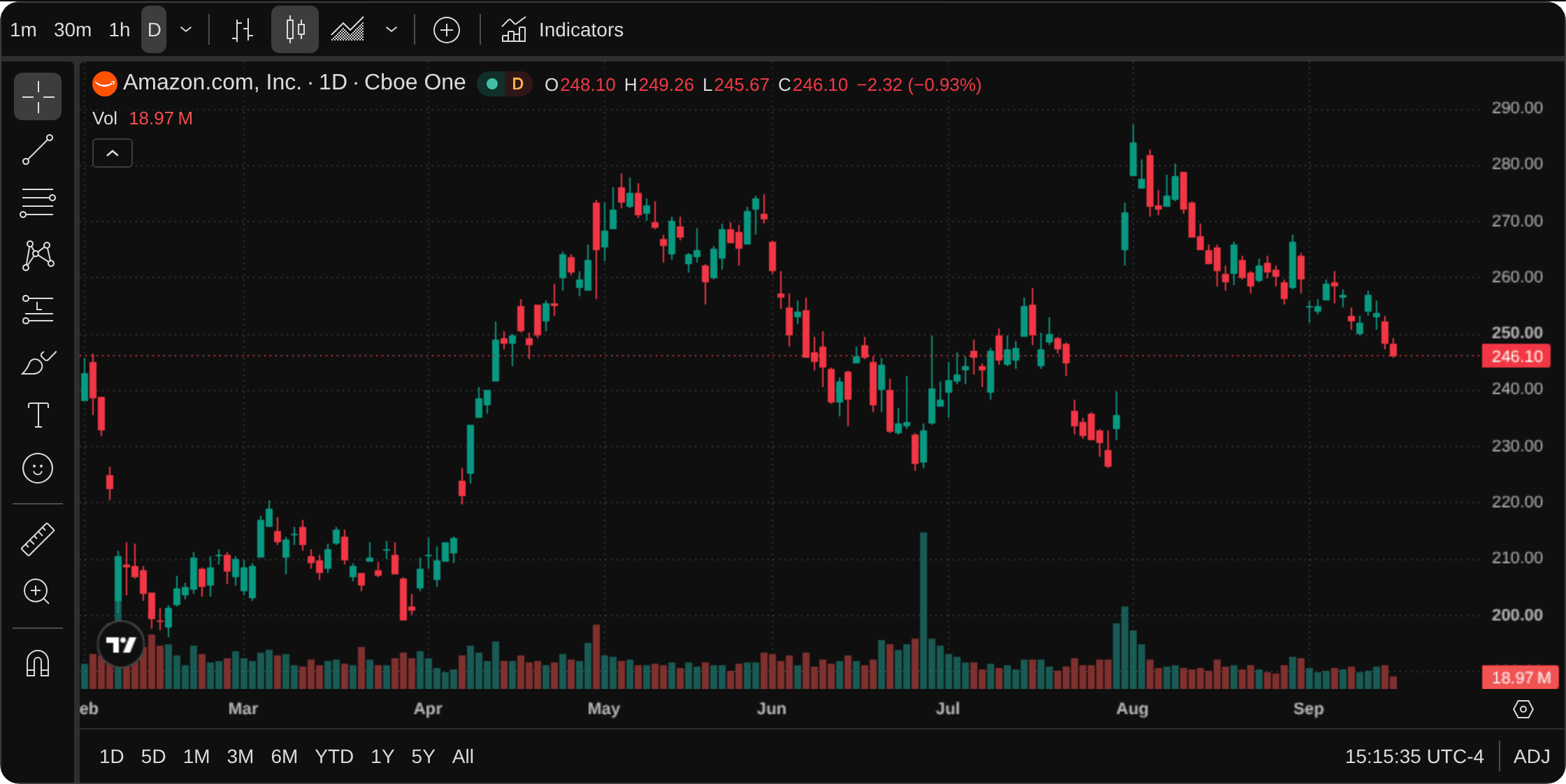Open the chart style dropdown arrow

[391, 30]
